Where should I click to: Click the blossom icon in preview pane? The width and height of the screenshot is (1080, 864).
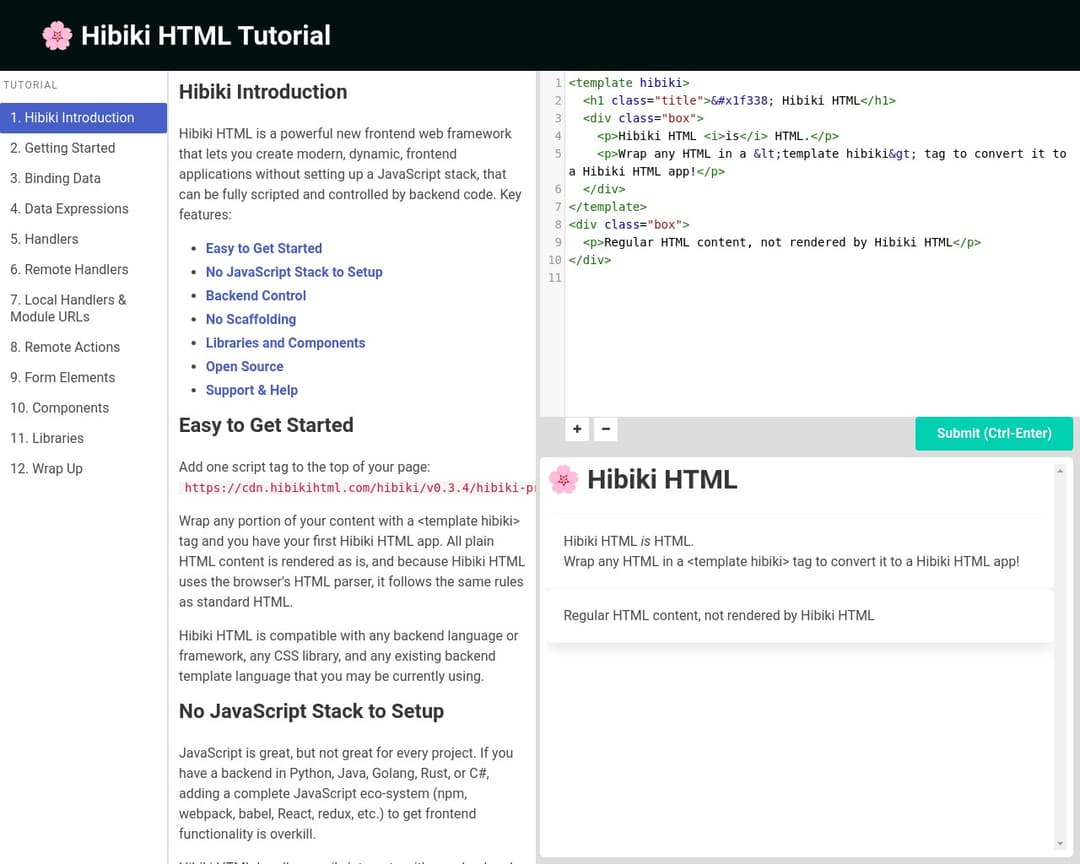pos(563,480)
